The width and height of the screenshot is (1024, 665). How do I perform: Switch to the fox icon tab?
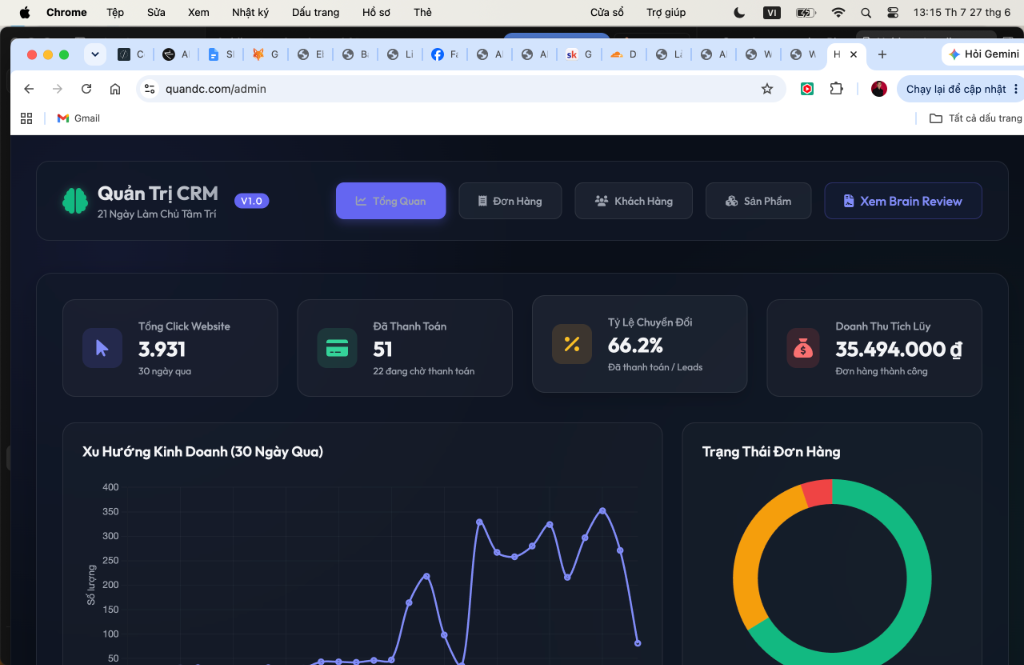tap(266, 54)
